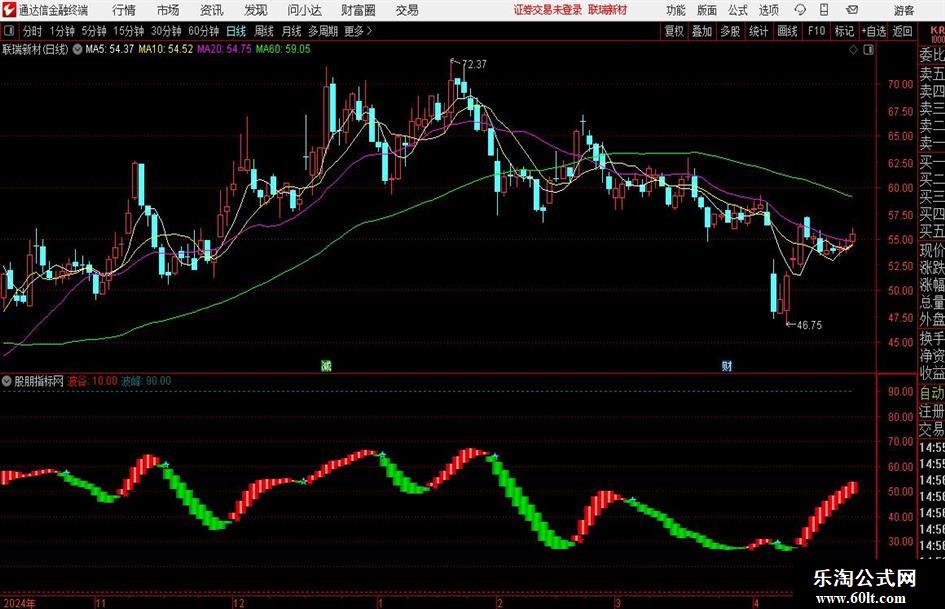Switch to 月线 period tab
This screenshot has height=609, width=945.
coord(292,31)
